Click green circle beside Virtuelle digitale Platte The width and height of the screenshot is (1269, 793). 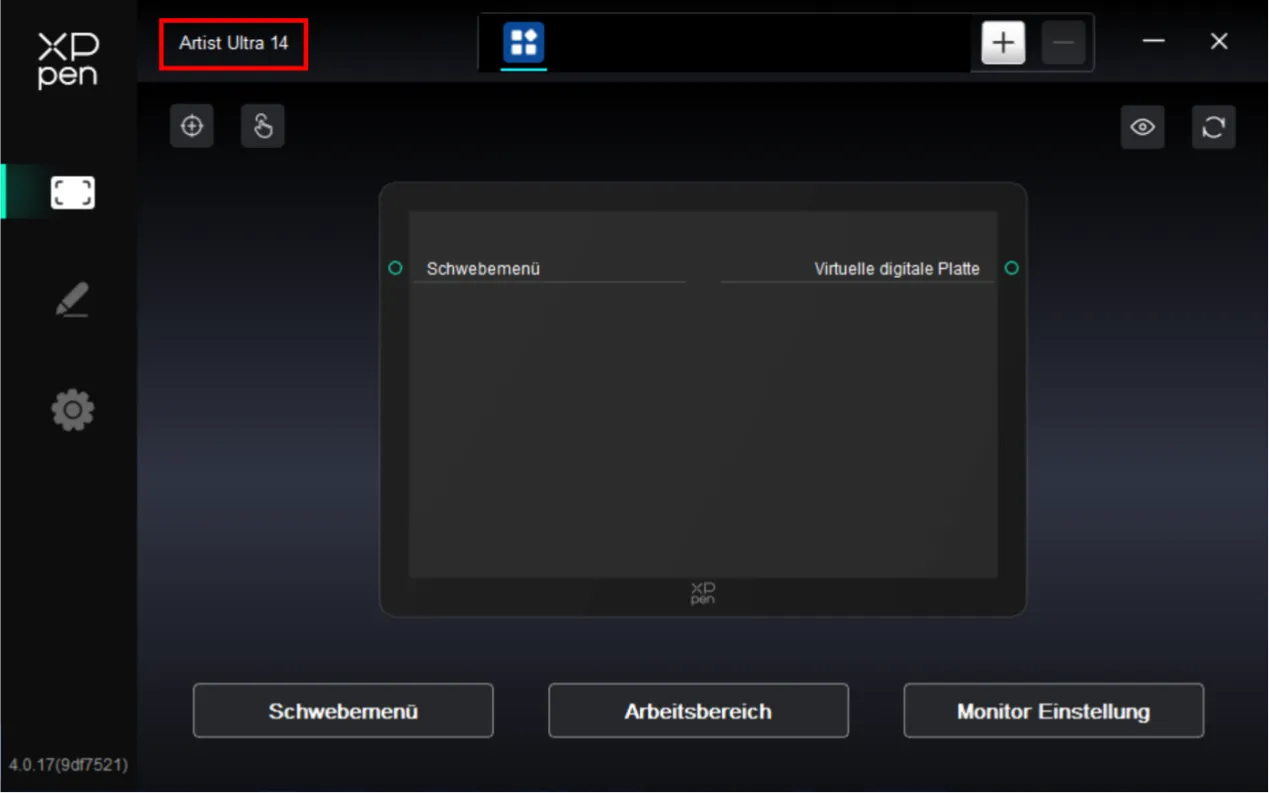[x=1011, y=268]
